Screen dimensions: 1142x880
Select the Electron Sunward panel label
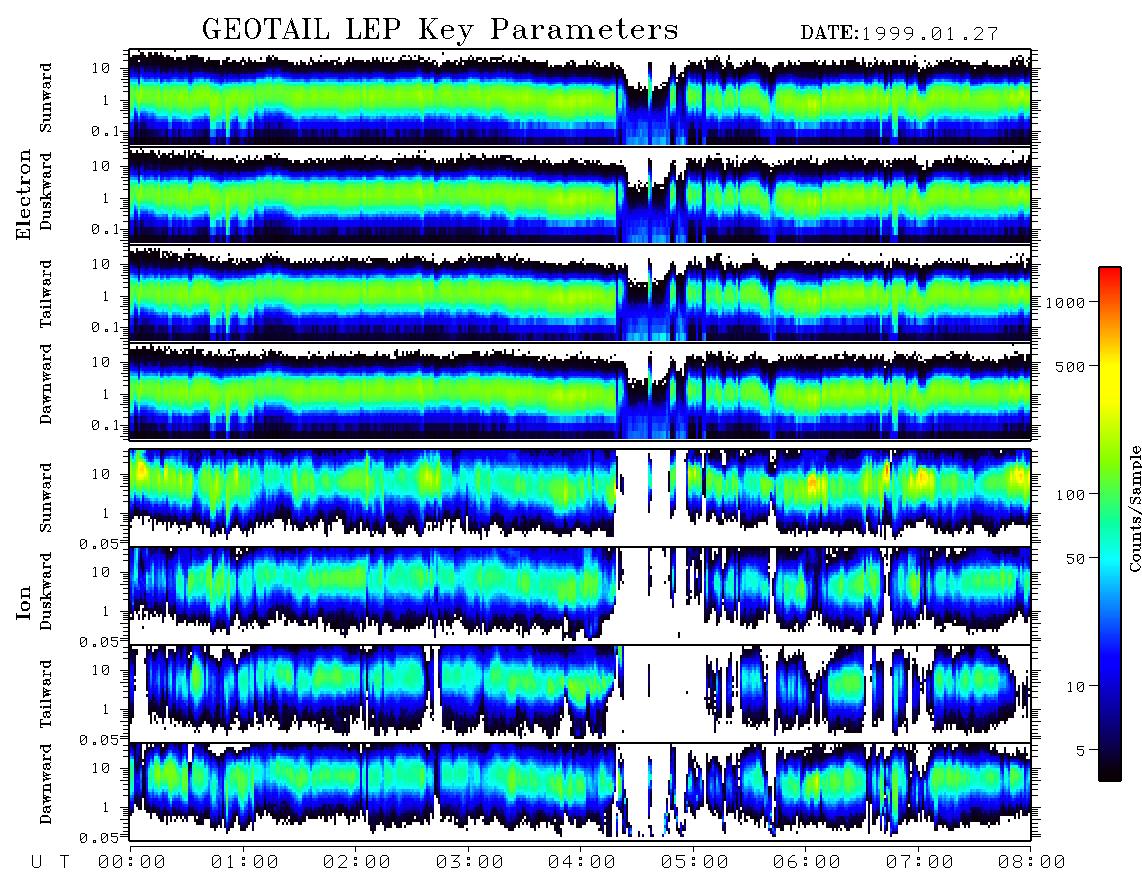(x=46, y=98)
